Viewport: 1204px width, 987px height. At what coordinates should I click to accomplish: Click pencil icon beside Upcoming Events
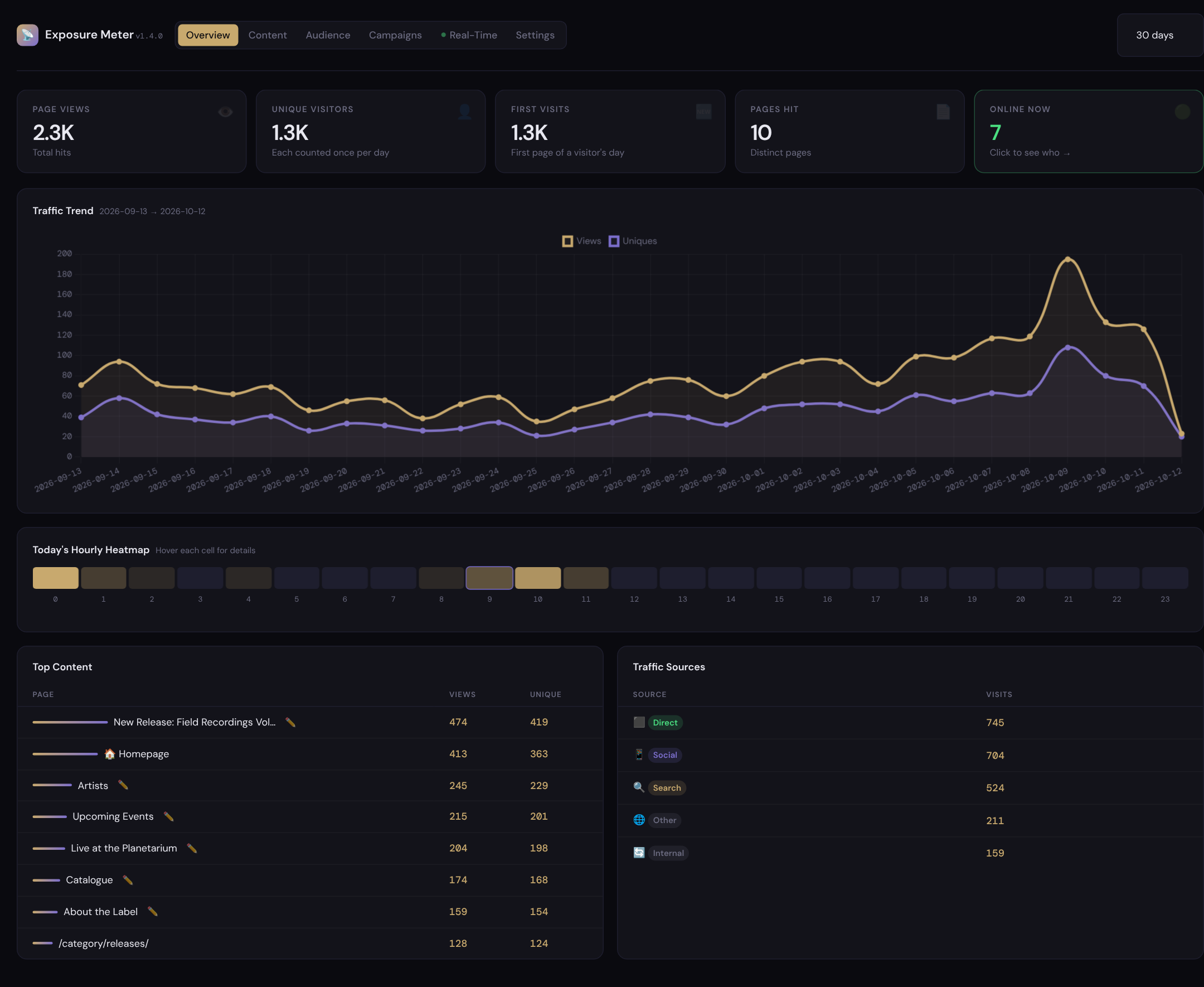click(x=168, y=816)
